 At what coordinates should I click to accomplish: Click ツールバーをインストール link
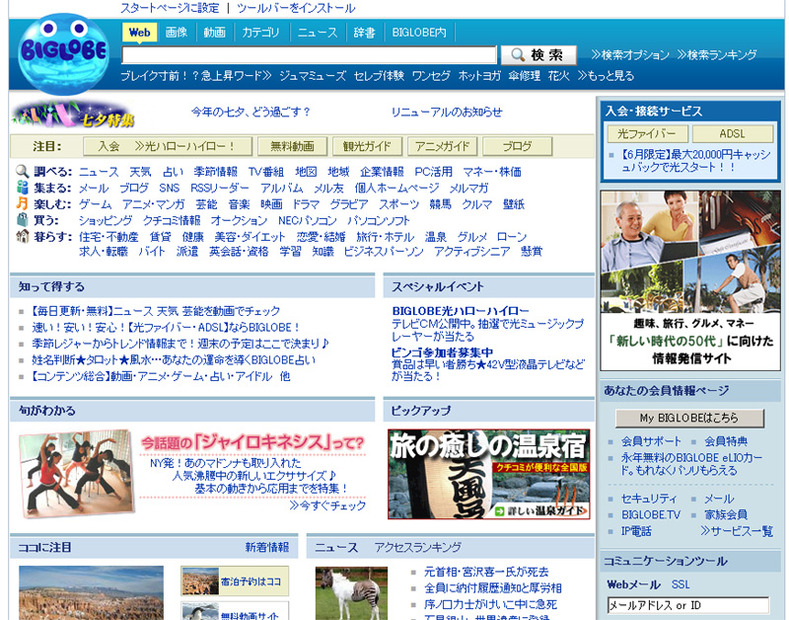tap(296, 8)
